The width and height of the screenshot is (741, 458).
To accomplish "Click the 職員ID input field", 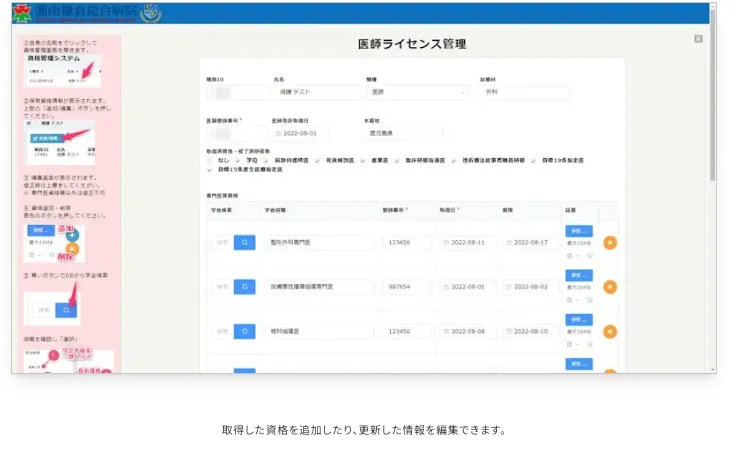I will point(238,92).
